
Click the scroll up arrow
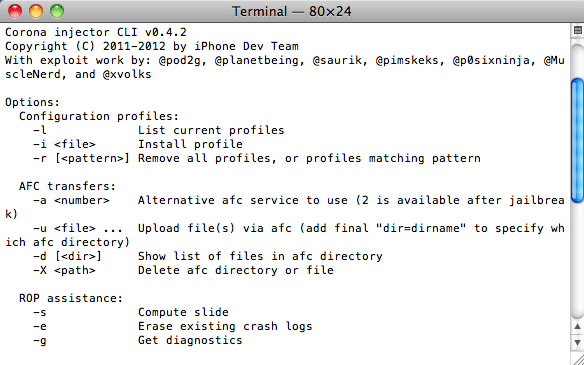click(577, 327)
